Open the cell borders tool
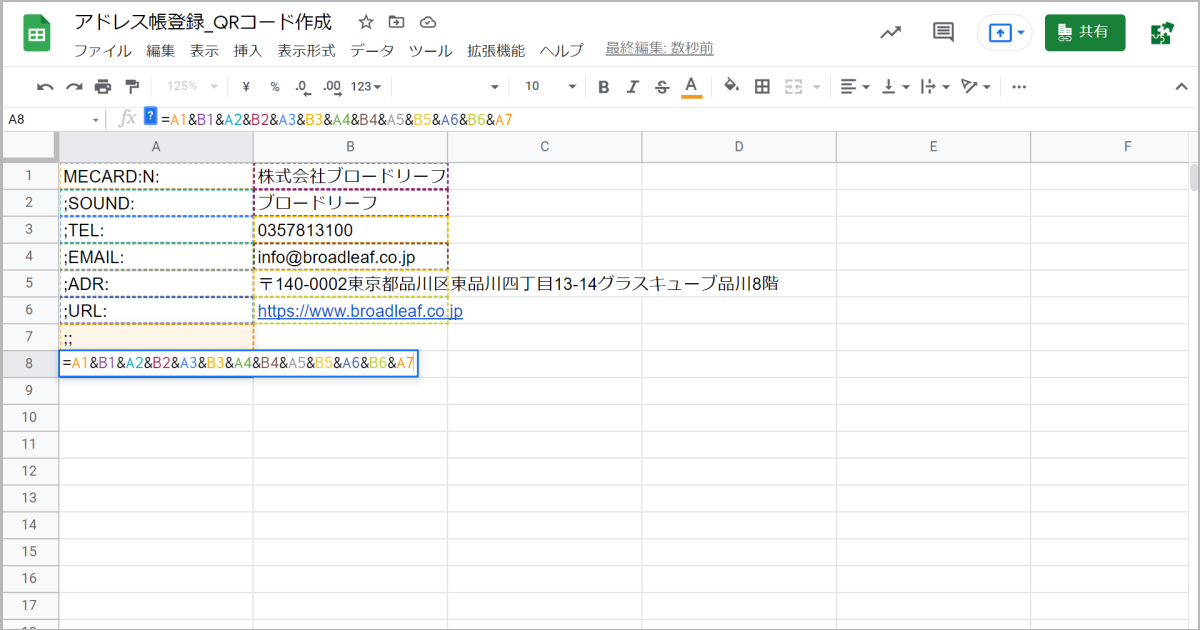Screen dimensions: 1200x630 762,87
